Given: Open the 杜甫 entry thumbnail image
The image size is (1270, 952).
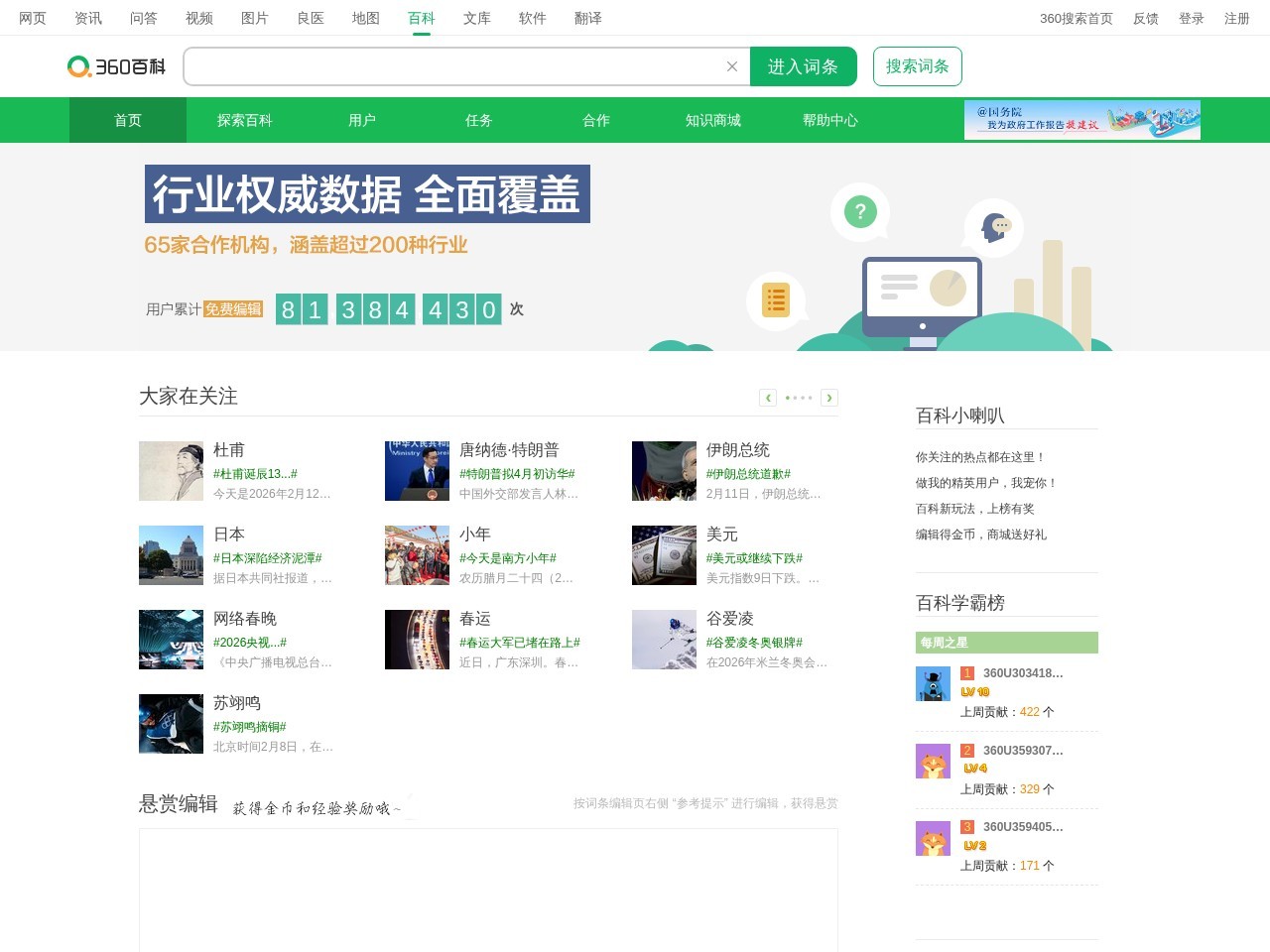Looking at the screenshot, I should (x=171, y=470).
